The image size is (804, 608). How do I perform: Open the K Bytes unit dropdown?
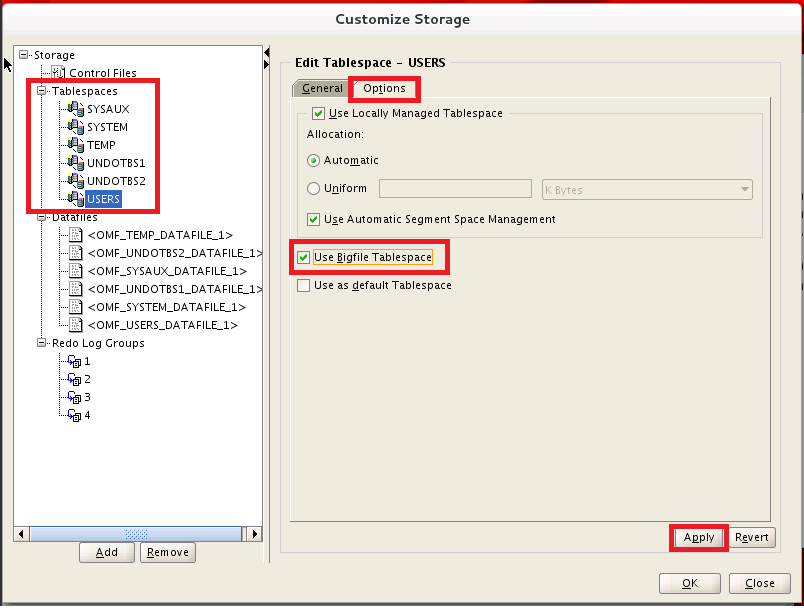647,190
